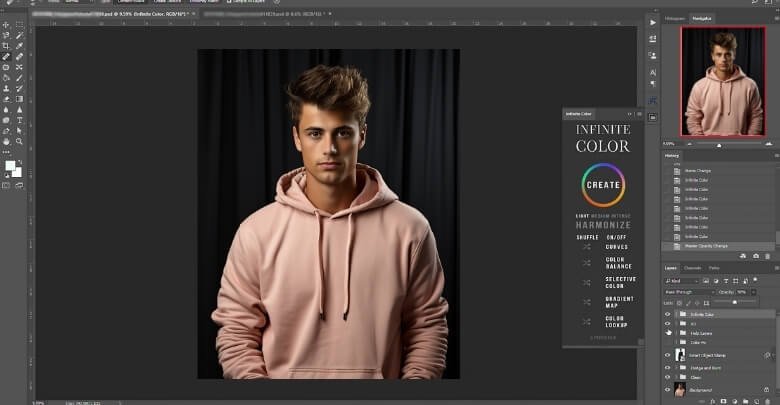The width and height of the screenshot is (780, 405).
Task: Show the hidden Color Fix group
Action: pyautogui.click(x=668, y=342)
